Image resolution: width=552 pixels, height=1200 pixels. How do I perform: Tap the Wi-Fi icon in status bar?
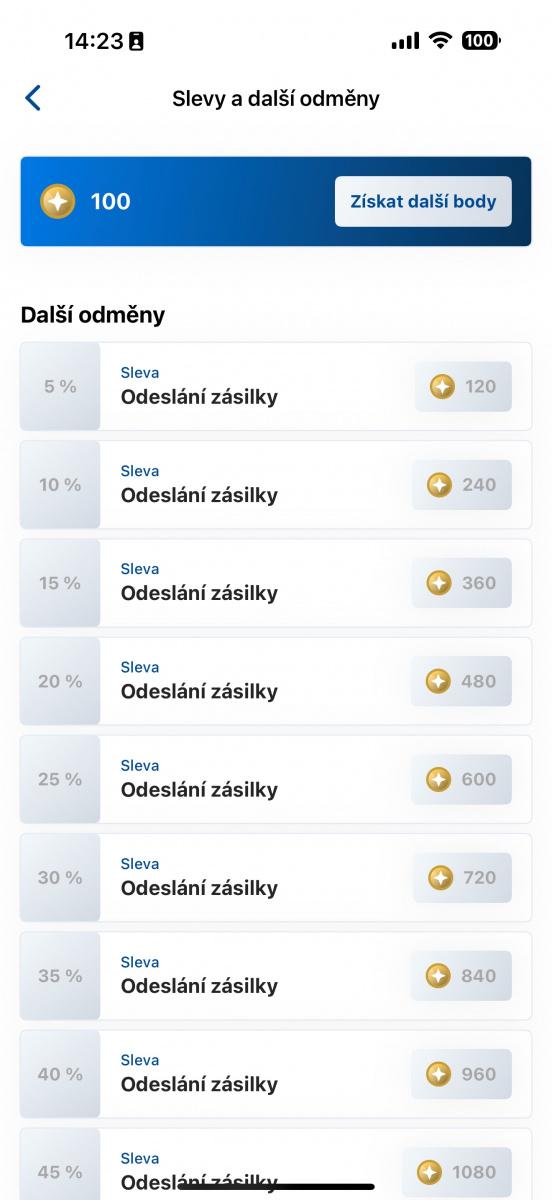click(440, 40)
